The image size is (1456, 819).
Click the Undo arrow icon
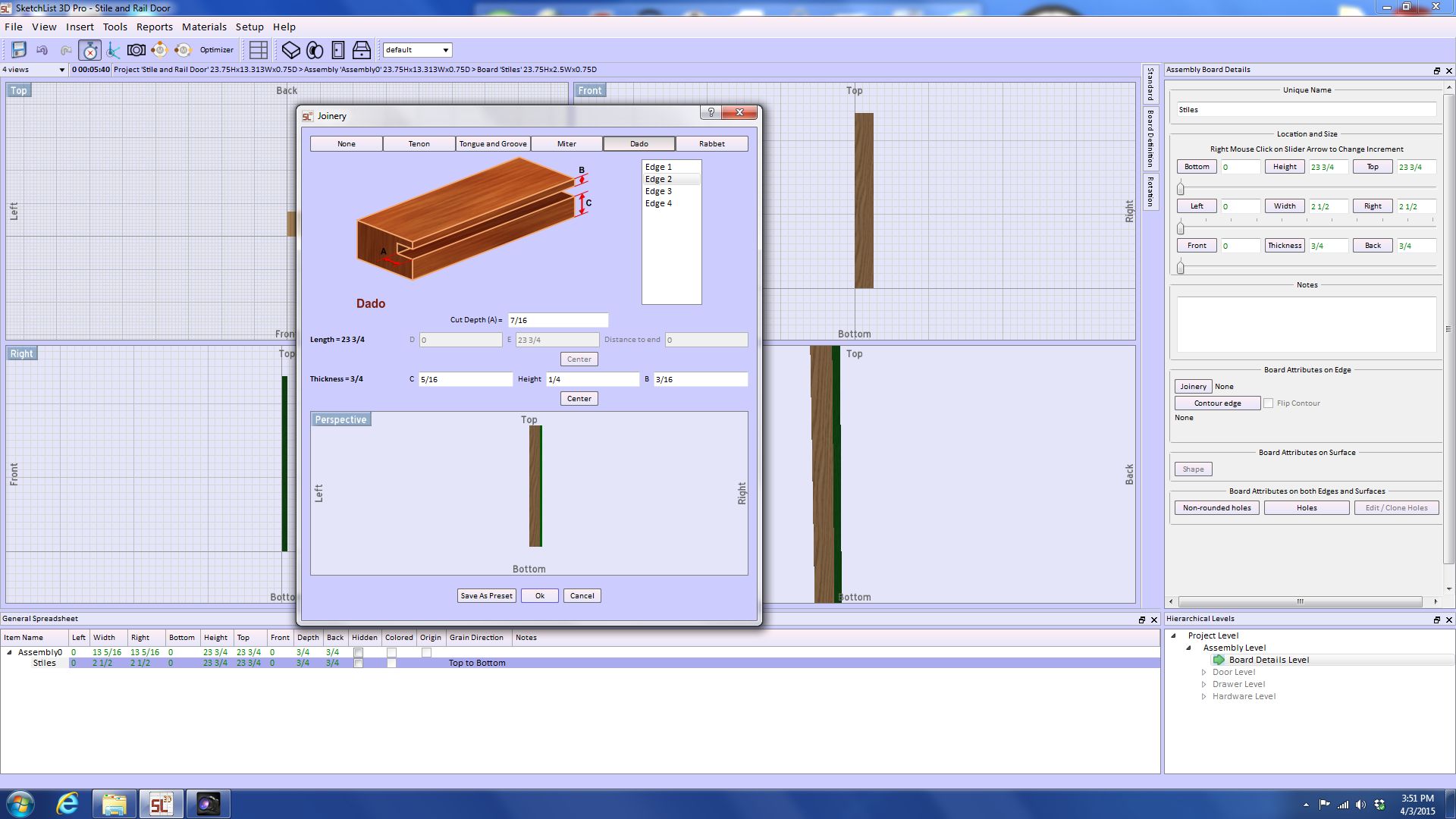point(42,50)
